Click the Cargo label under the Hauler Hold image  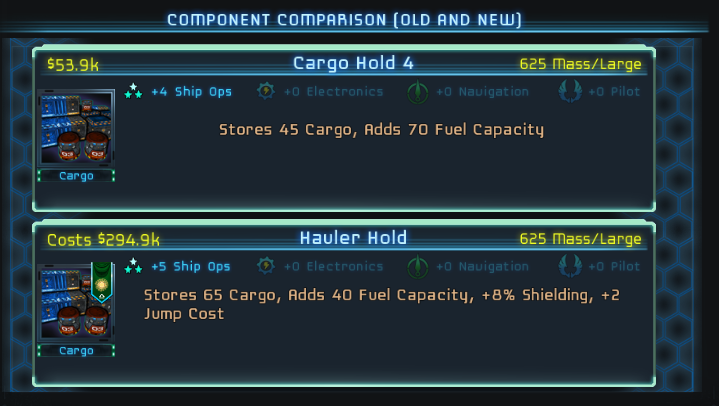[x=76, y=350]
